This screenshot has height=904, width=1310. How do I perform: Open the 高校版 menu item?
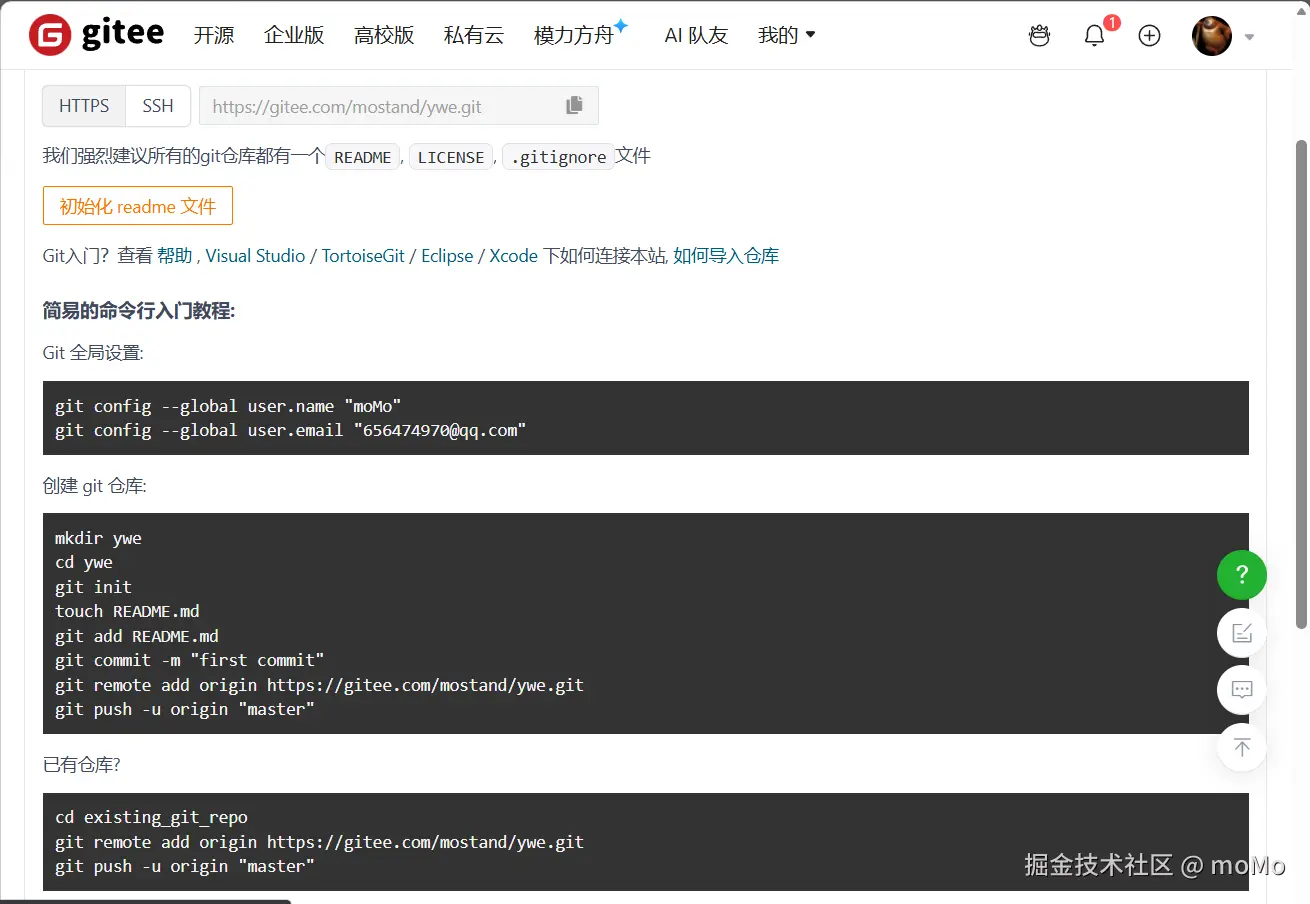tap(384, 36)
